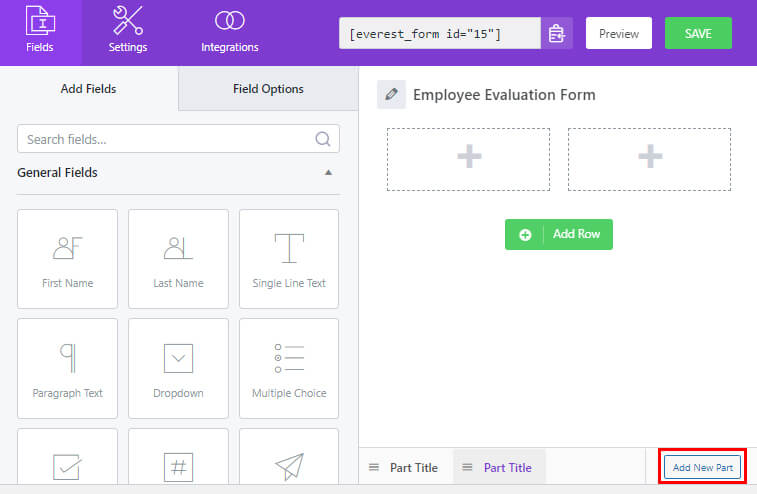Add the First Name field

(68, 259)
